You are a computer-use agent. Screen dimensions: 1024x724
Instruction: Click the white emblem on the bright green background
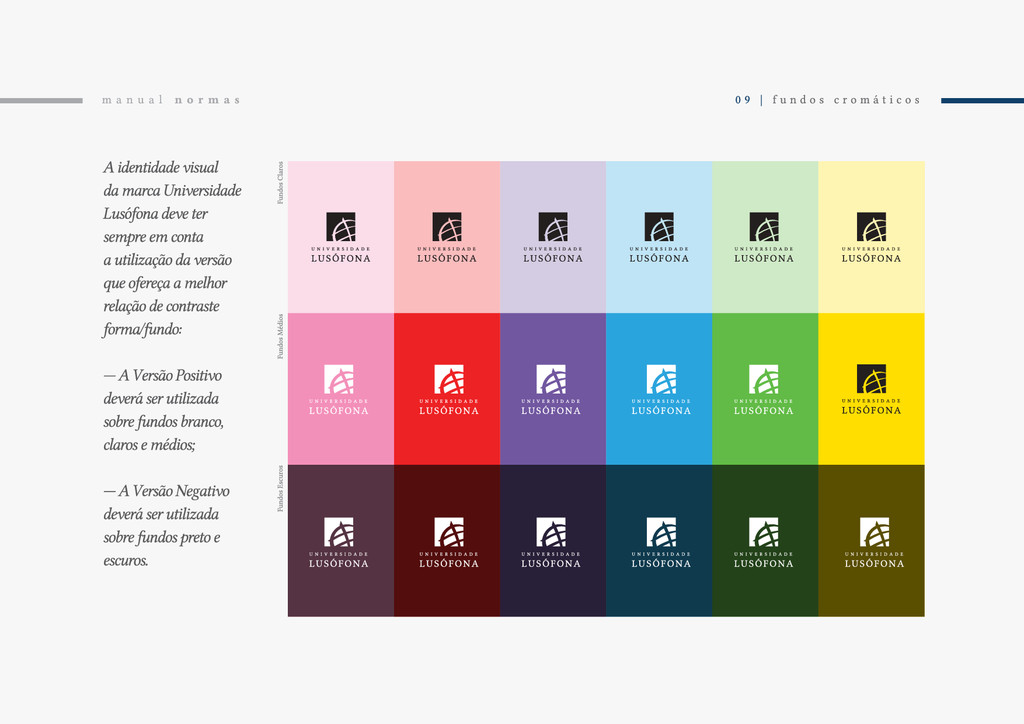pyautogui.click(x=764, y=379)
